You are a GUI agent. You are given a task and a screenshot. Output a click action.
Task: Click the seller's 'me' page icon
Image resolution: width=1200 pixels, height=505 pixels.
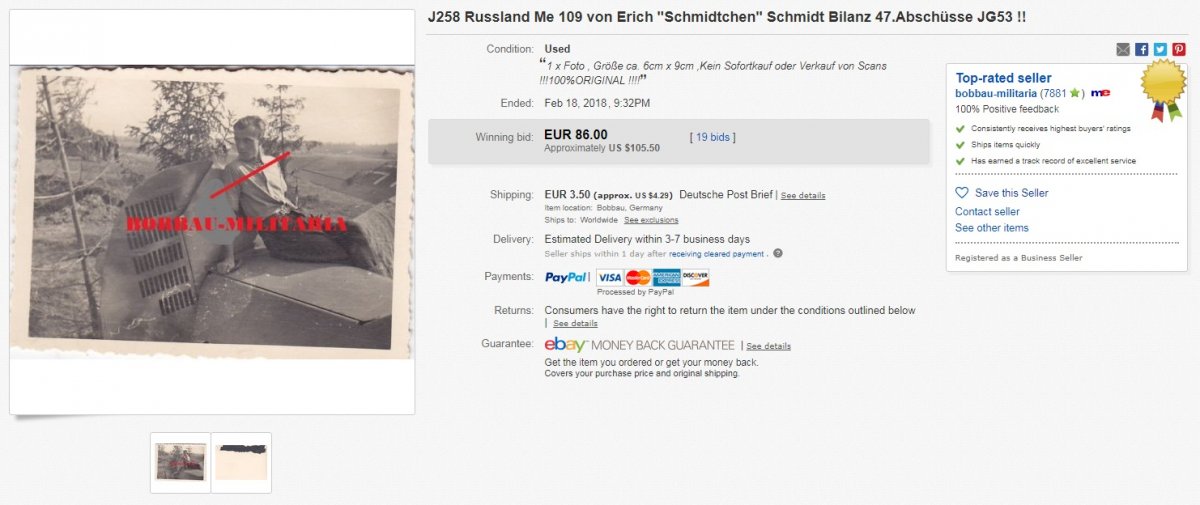[x=1100, y=93]
